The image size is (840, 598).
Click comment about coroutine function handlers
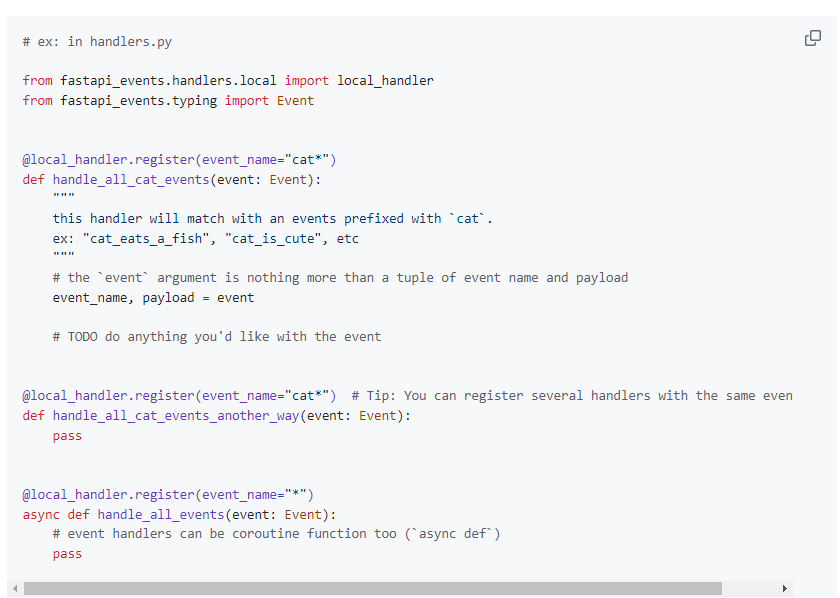tap(276, 534)
